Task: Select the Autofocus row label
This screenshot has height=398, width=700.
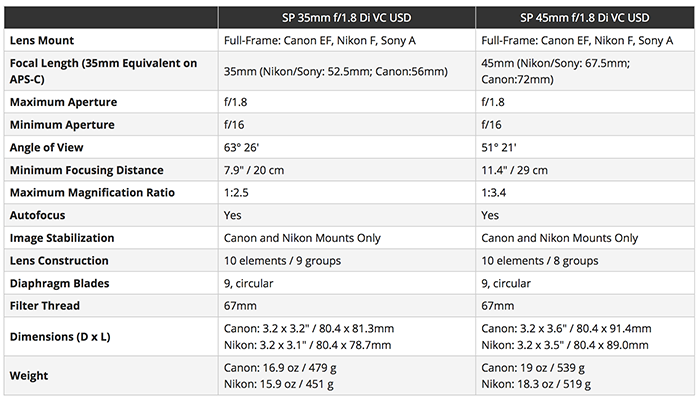Action: coord(38,216)
